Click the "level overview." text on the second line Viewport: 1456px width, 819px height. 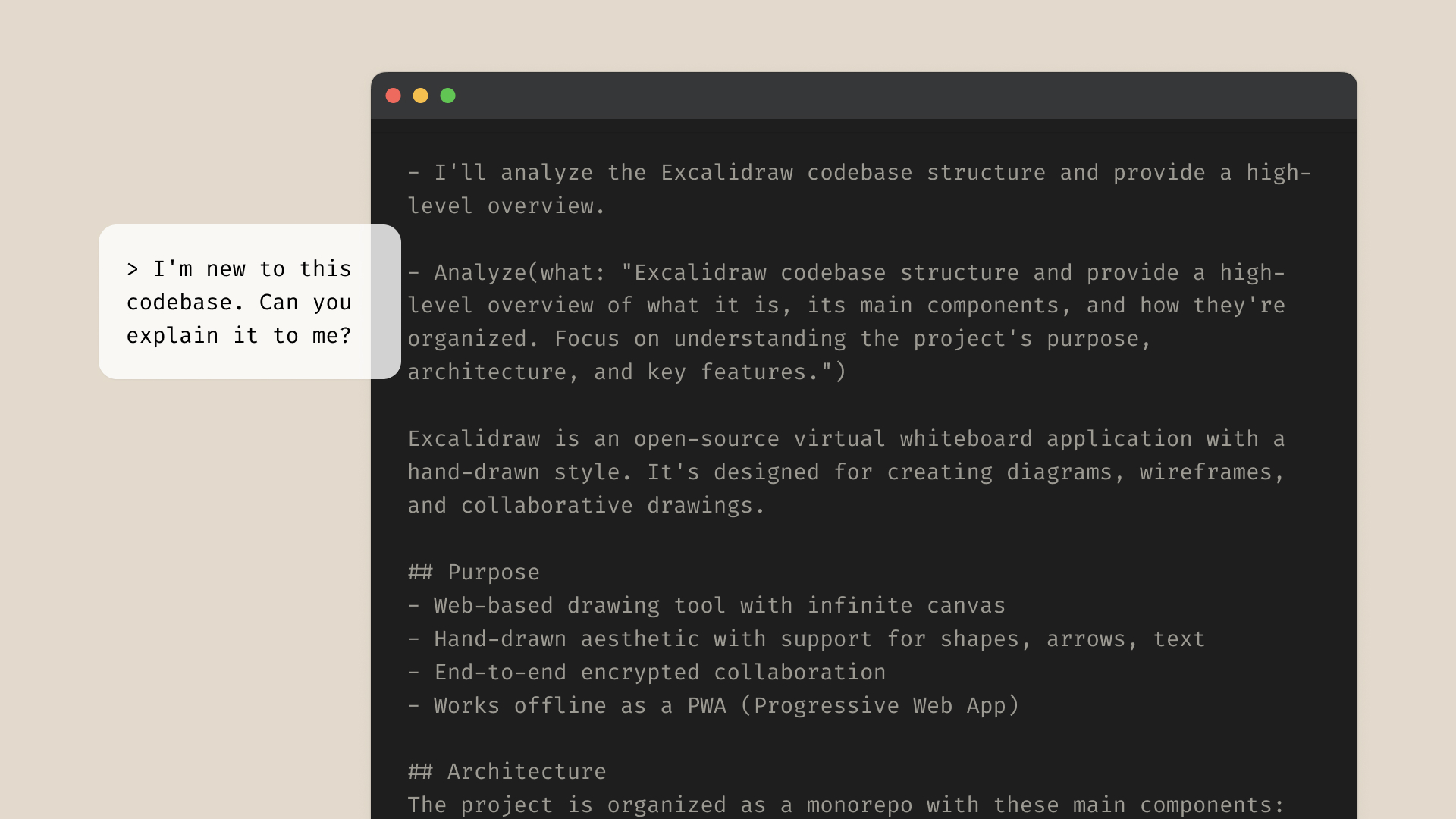[506, 206]
